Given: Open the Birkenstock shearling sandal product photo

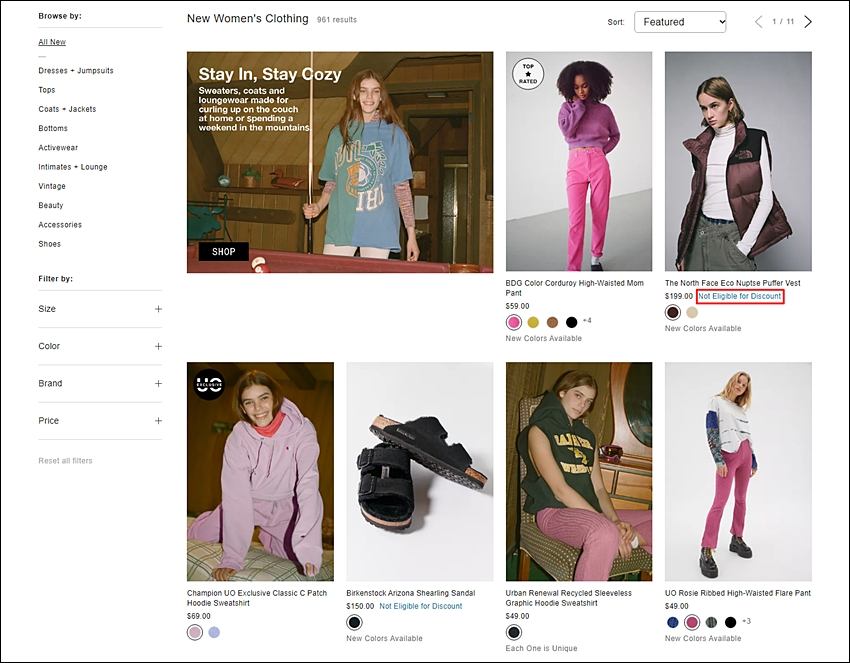Looking at the screenshot, I should pos(420,472).
